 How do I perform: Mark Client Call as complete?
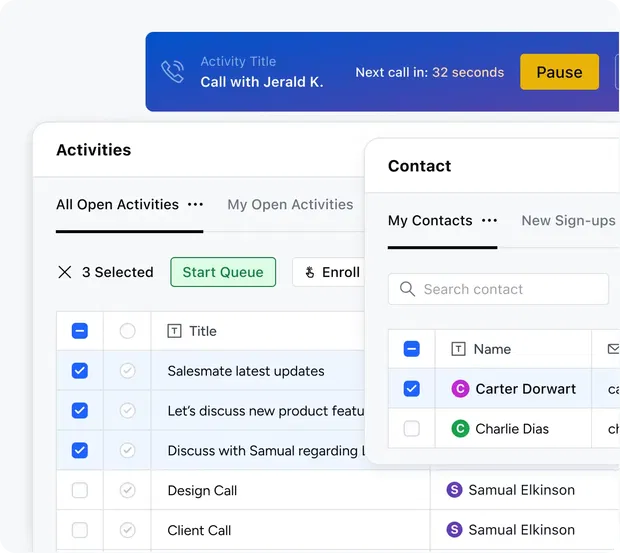coord(127,530)
